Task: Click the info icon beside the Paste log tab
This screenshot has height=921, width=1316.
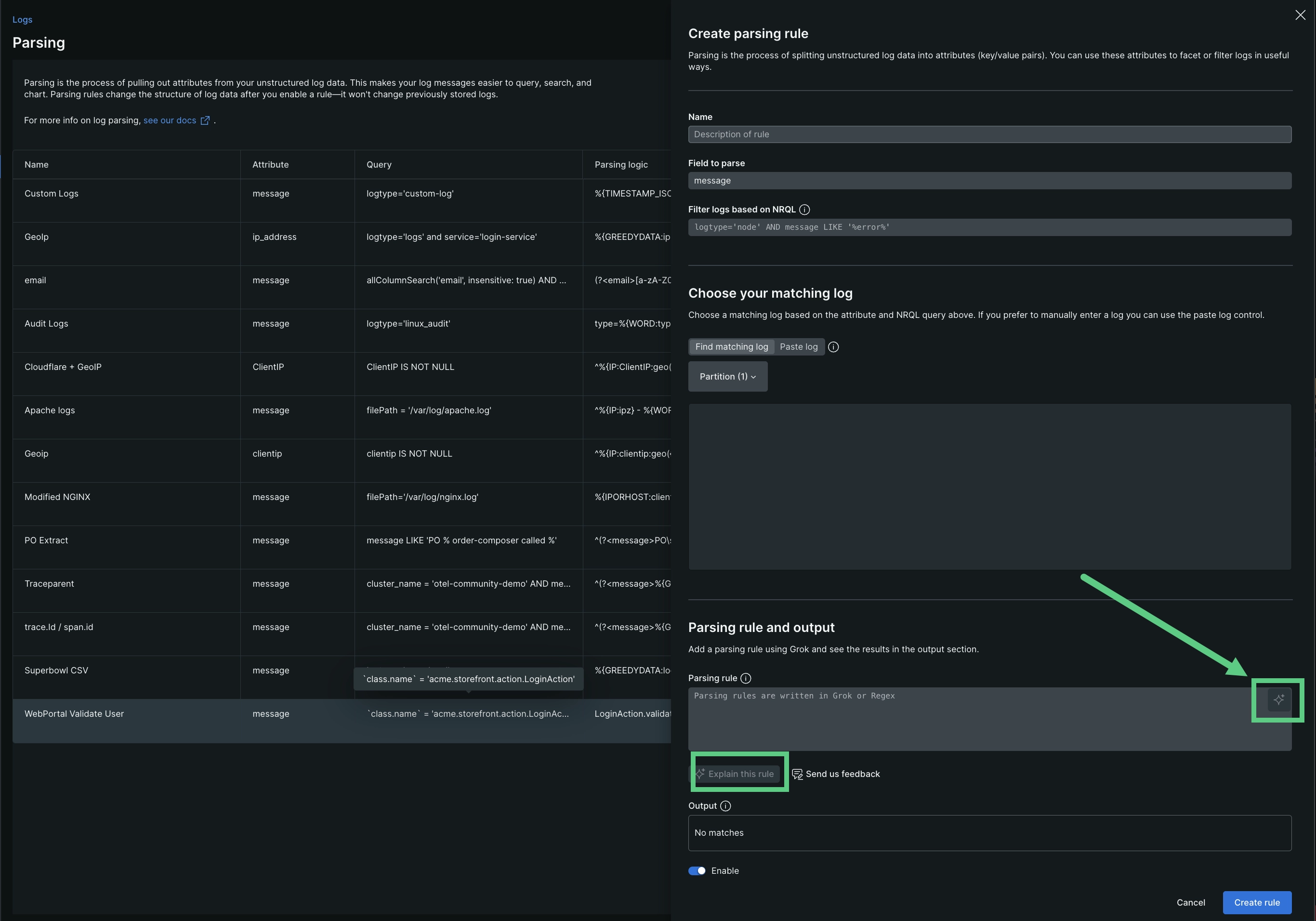Action: tap(833, 347)
